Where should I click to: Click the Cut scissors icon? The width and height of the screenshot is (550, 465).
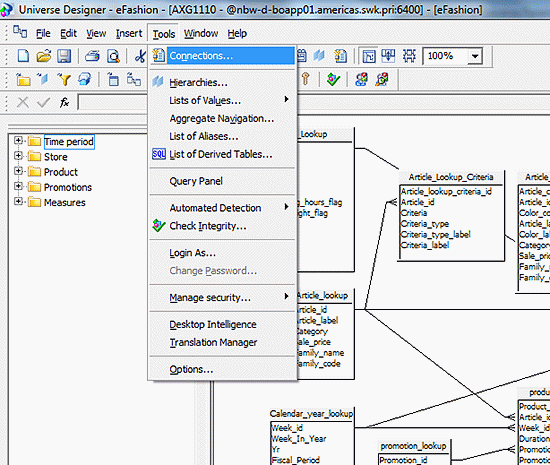click(x=140, y=56)
